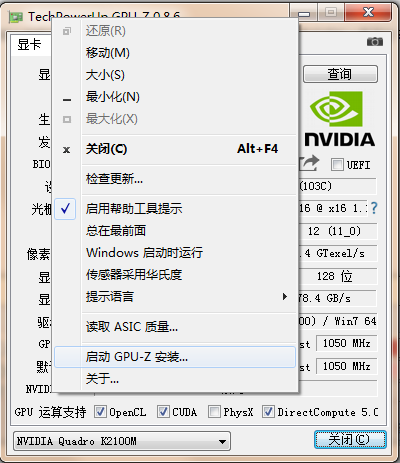The height and width of the screenshot is (463, 400).
Task: Toggle the DirectCompute checkbox
Action: tap(268, 412)
